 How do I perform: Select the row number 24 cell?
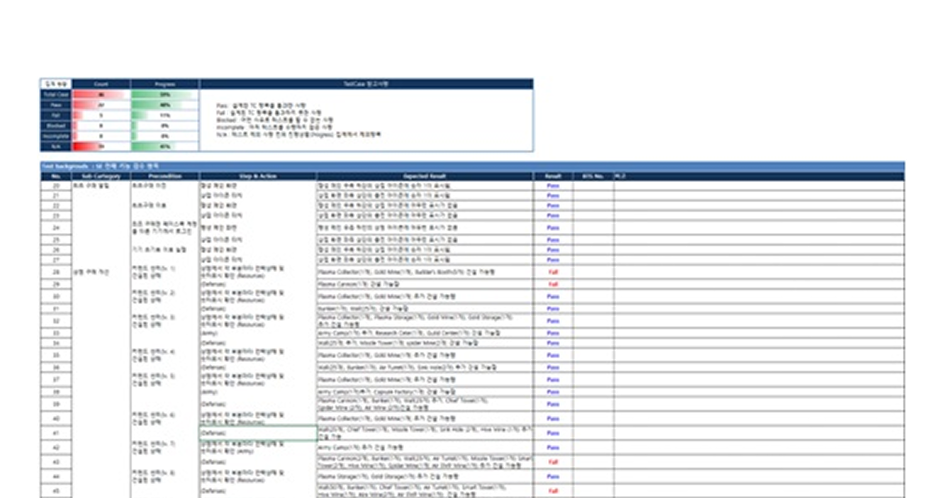point(56,227)
